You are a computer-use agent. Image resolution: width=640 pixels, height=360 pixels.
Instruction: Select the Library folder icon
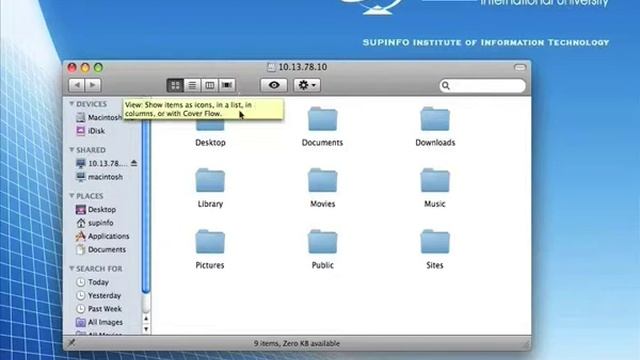pos(210,180)
